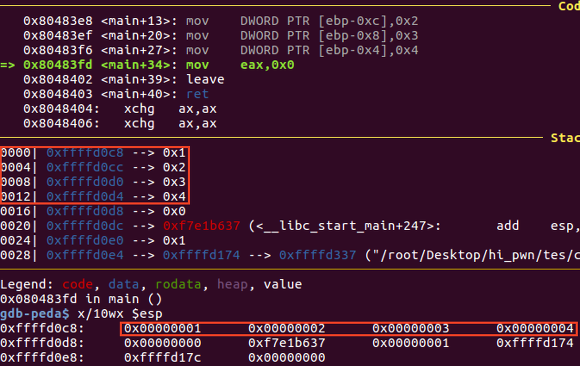This screenshot has width=580, height=366.
Task: Select dump value 0xffffd174 in second row
Action: [535, 343]
